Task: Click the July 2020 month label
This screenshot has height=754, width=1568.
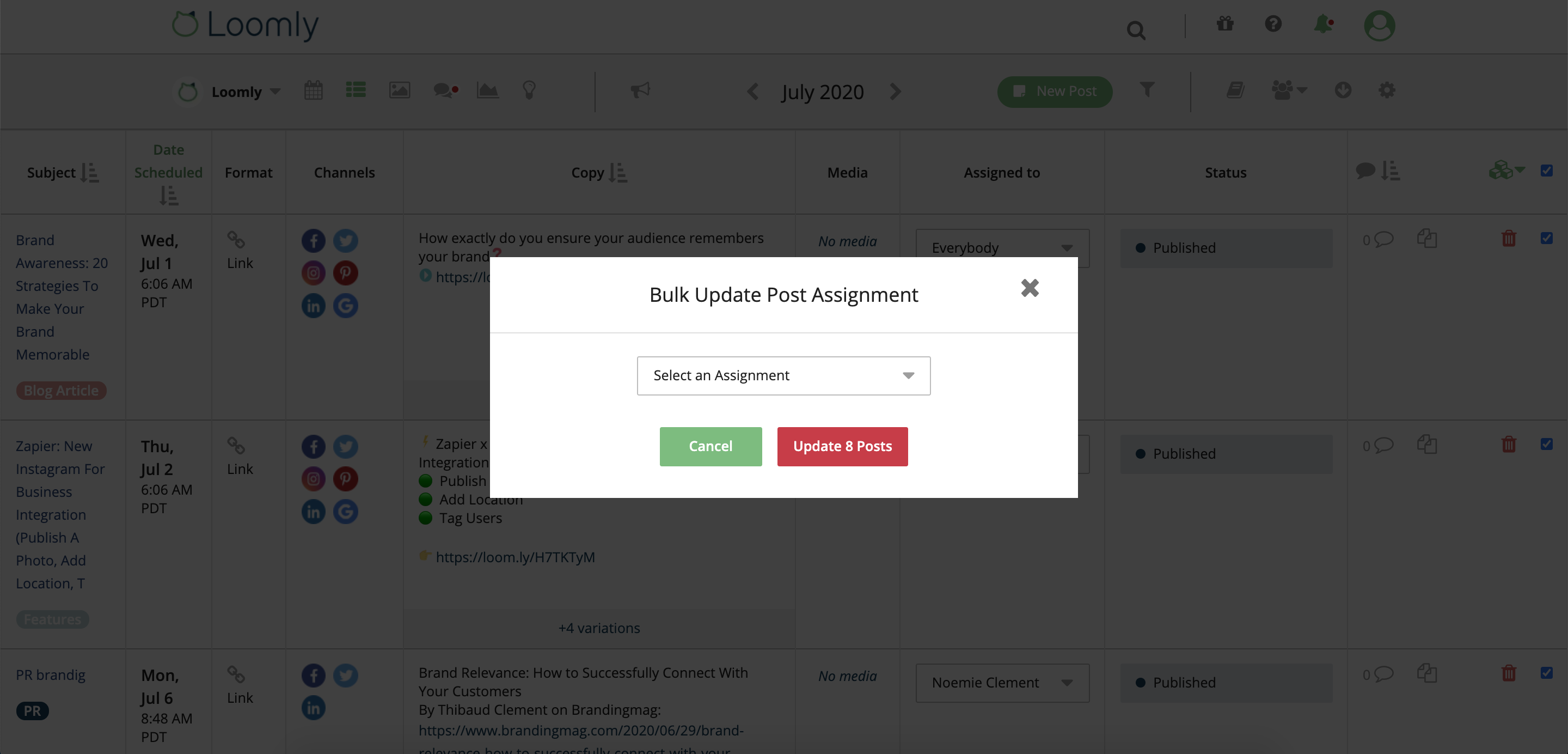Action: click(823, 91)
